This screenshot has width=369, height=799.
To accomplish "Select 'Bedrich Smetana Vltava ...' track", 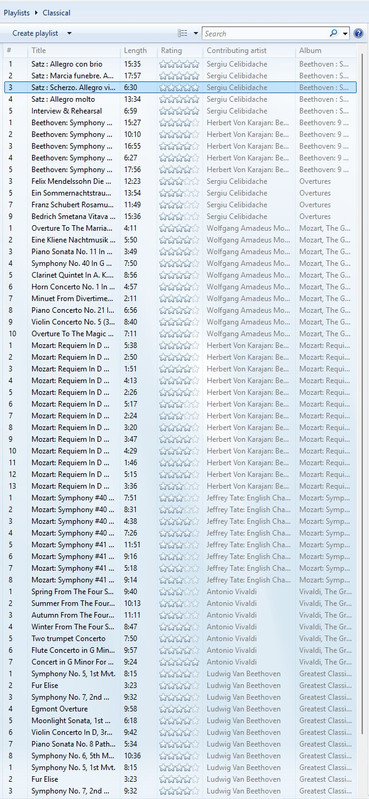I will point(180,217).
